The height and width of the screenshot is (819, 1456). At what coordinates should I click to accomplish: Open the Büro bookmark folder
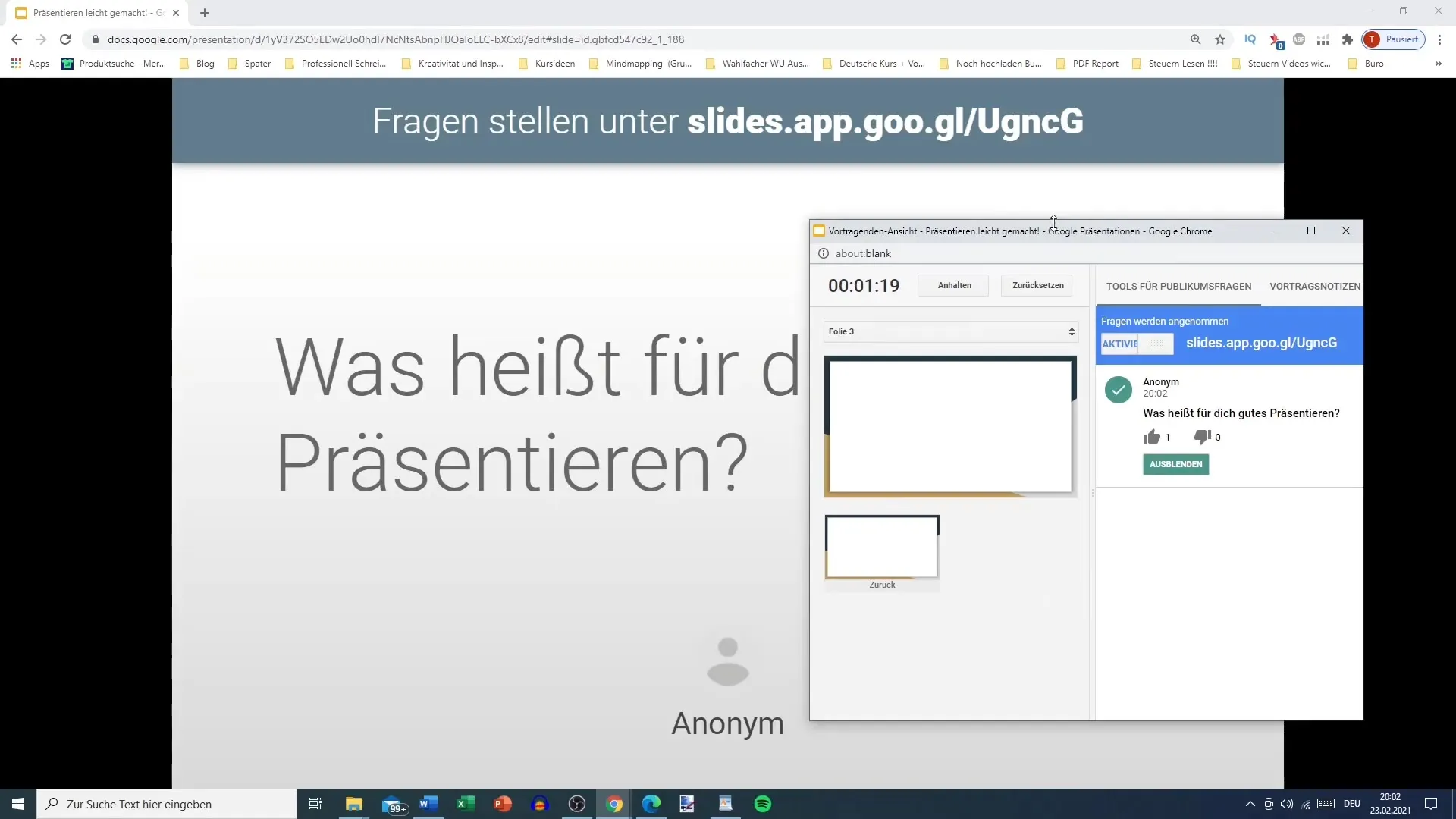(x=1367, y=64)
